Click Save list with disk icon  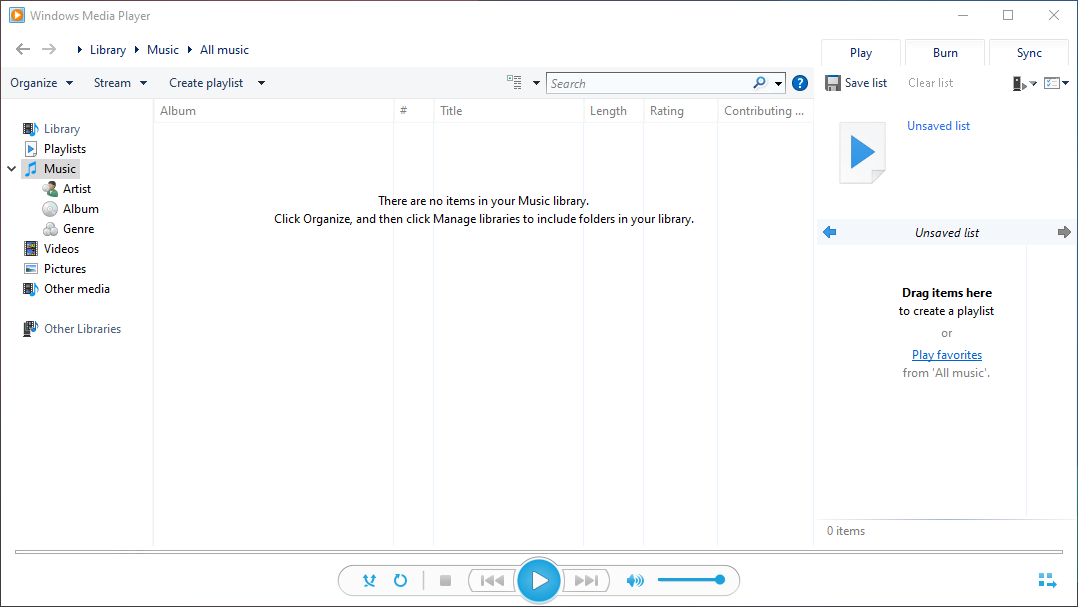856,82
